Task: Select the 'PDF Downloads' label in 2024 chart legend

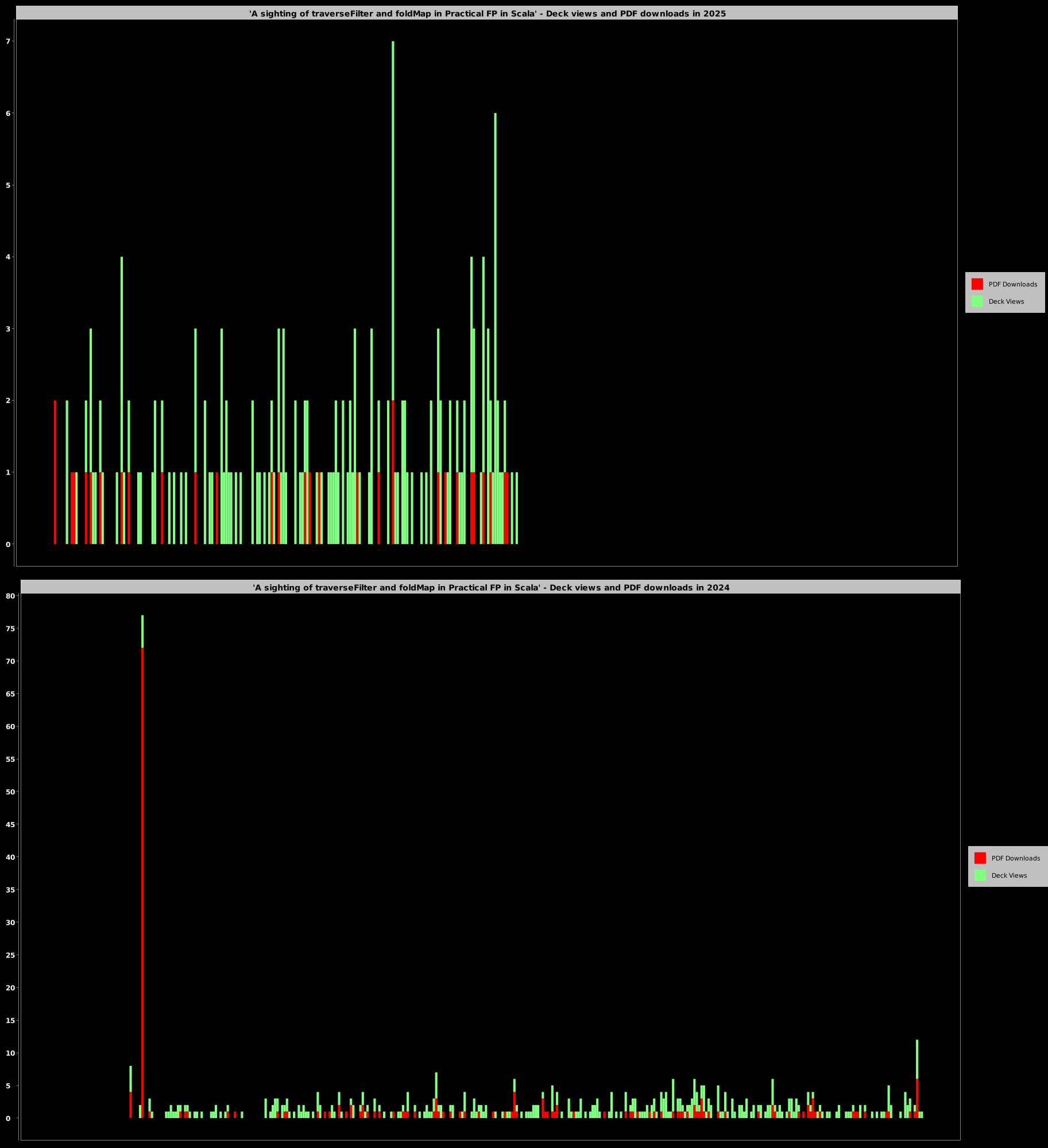Action: click(1016, 858)
